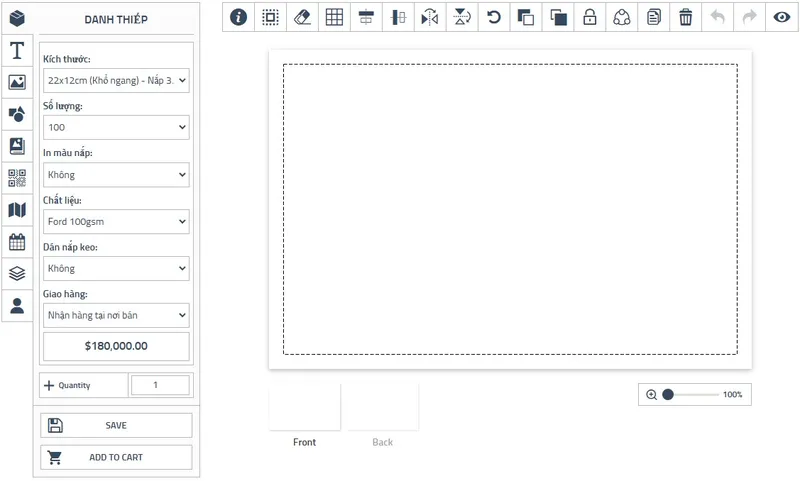
Task: Click the Quantity input field showing 1
Action: pyautogui.click(x=160, y=385)
